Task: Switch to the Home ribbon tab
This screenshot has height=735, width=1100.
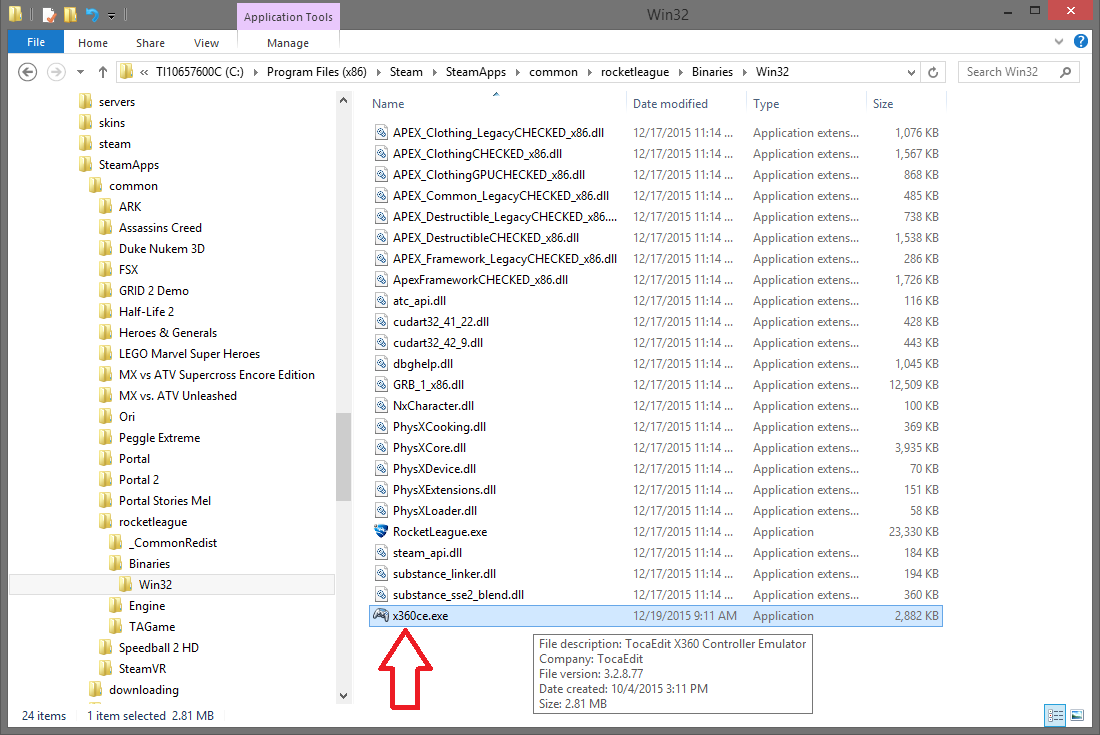Action: (x=93, y=43)
